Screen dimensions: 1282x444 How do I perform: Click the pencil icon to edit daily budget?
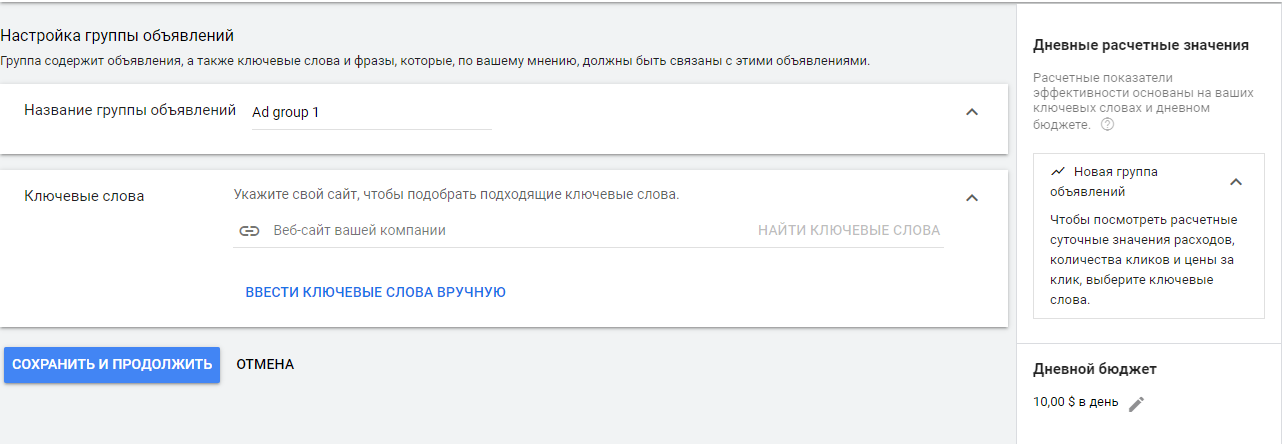tap(1136, 404)
